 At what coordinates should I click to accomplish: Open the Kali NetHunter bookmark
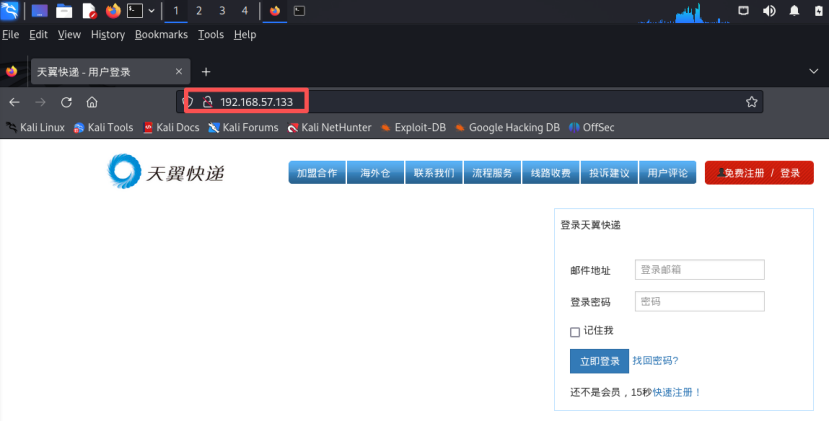tap(329, 127)
